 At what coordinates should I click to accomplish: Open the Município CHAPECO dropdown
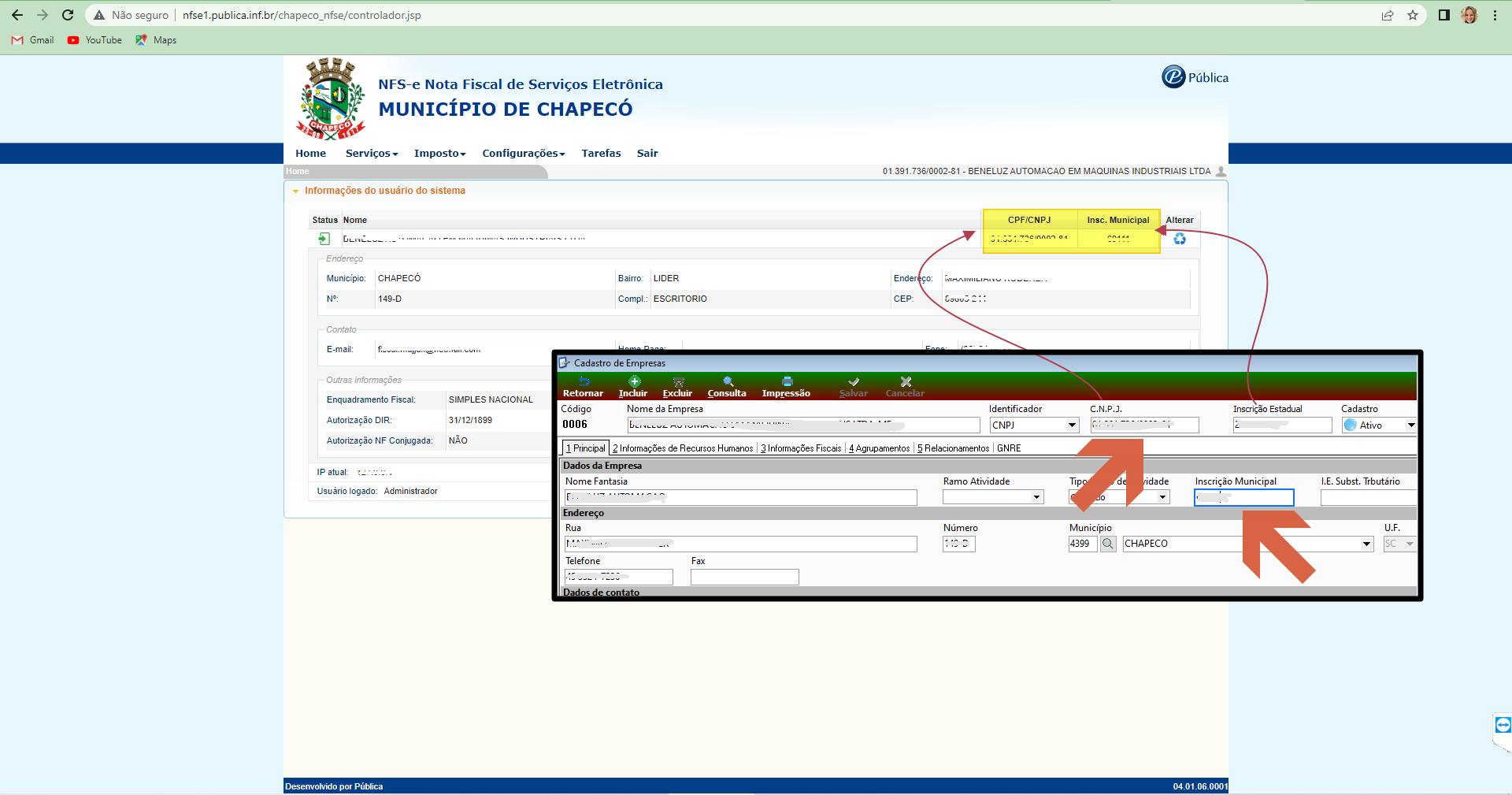click(x=1367, y=544)
